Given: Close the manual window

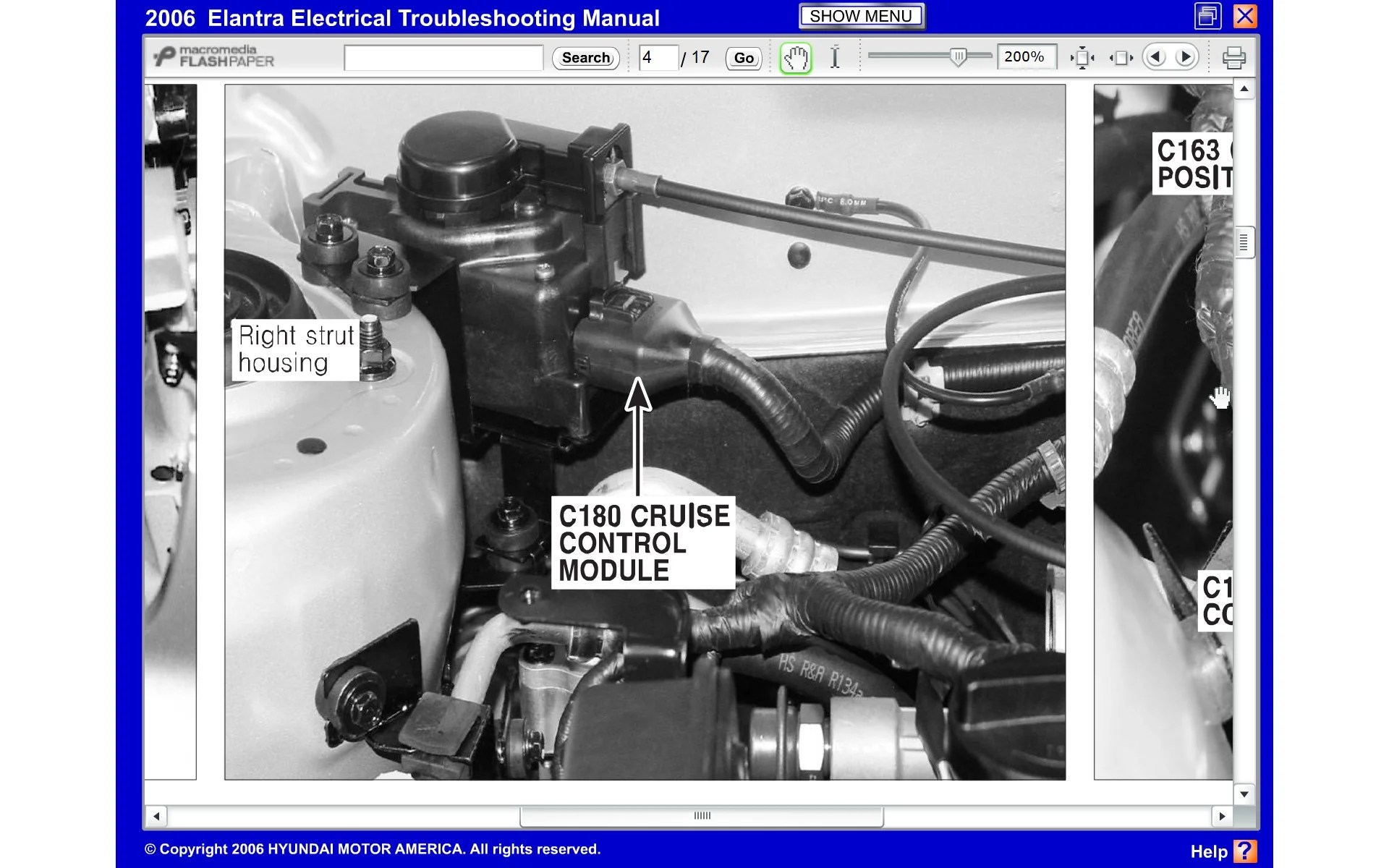Looking at the screenshot, I should tap(1245, 16).
